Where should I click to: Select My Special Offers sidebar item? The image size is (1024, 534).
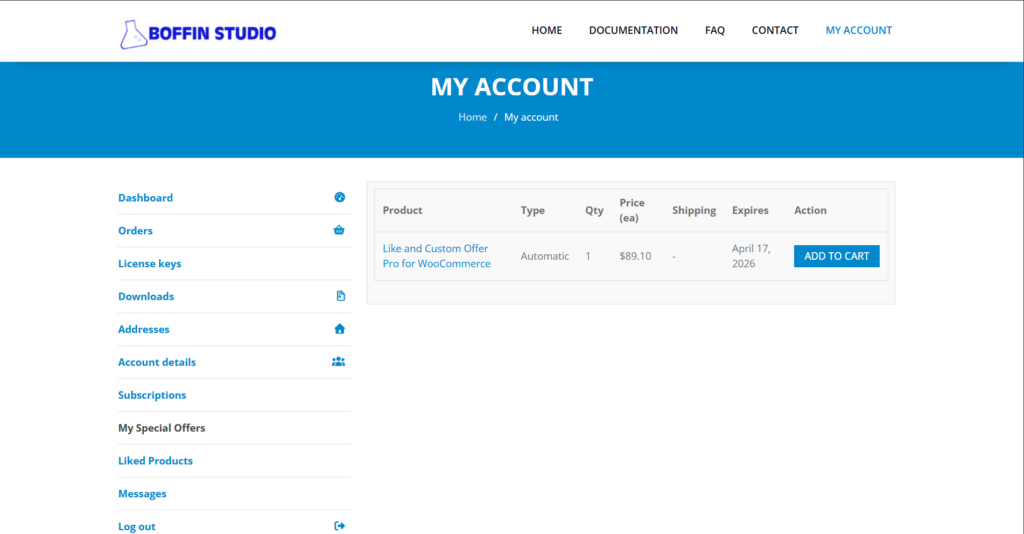(161, 428)
